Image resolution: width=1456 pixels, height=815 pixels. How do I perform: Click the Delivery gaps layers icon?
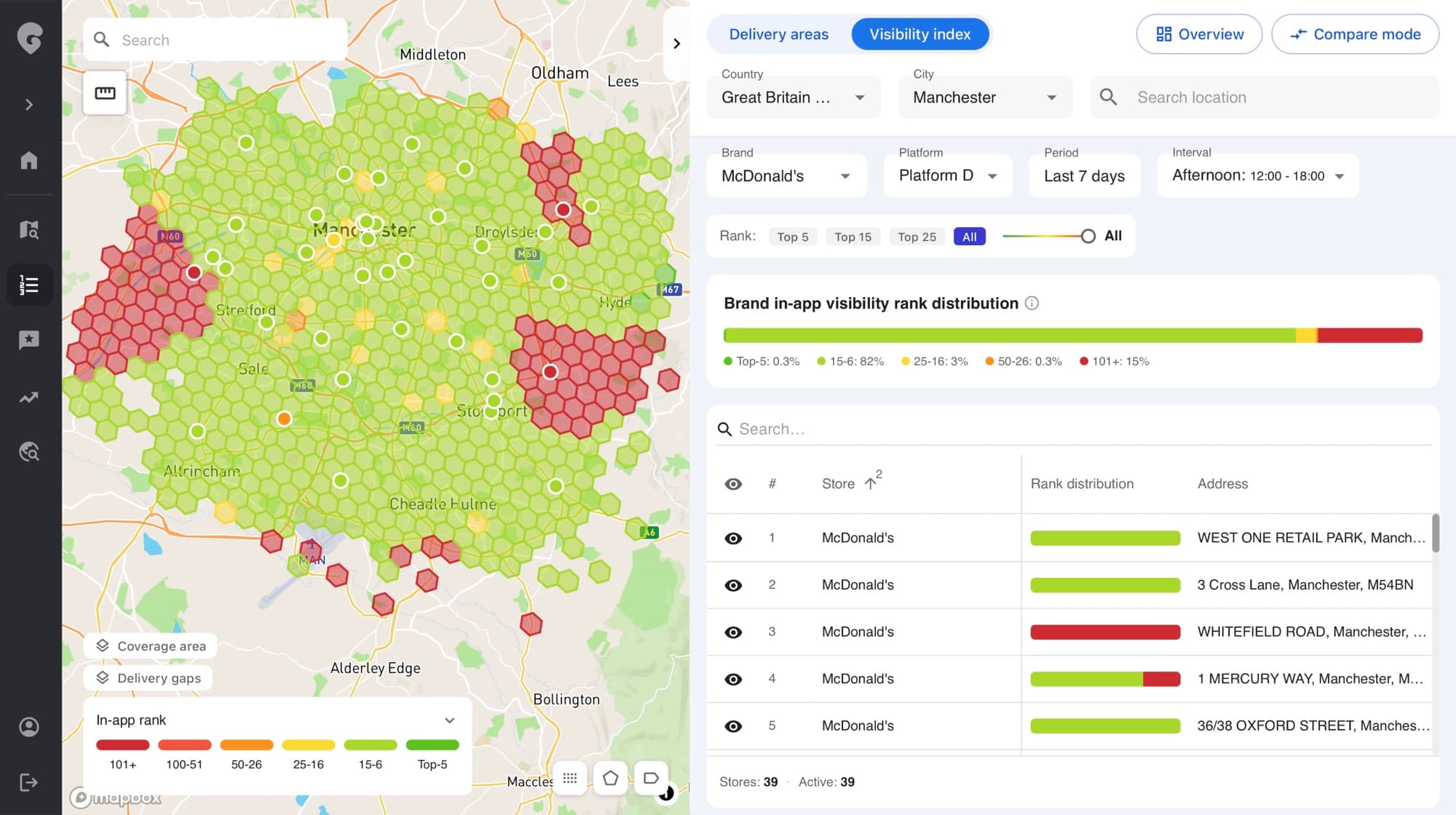[x=103, y=677]
